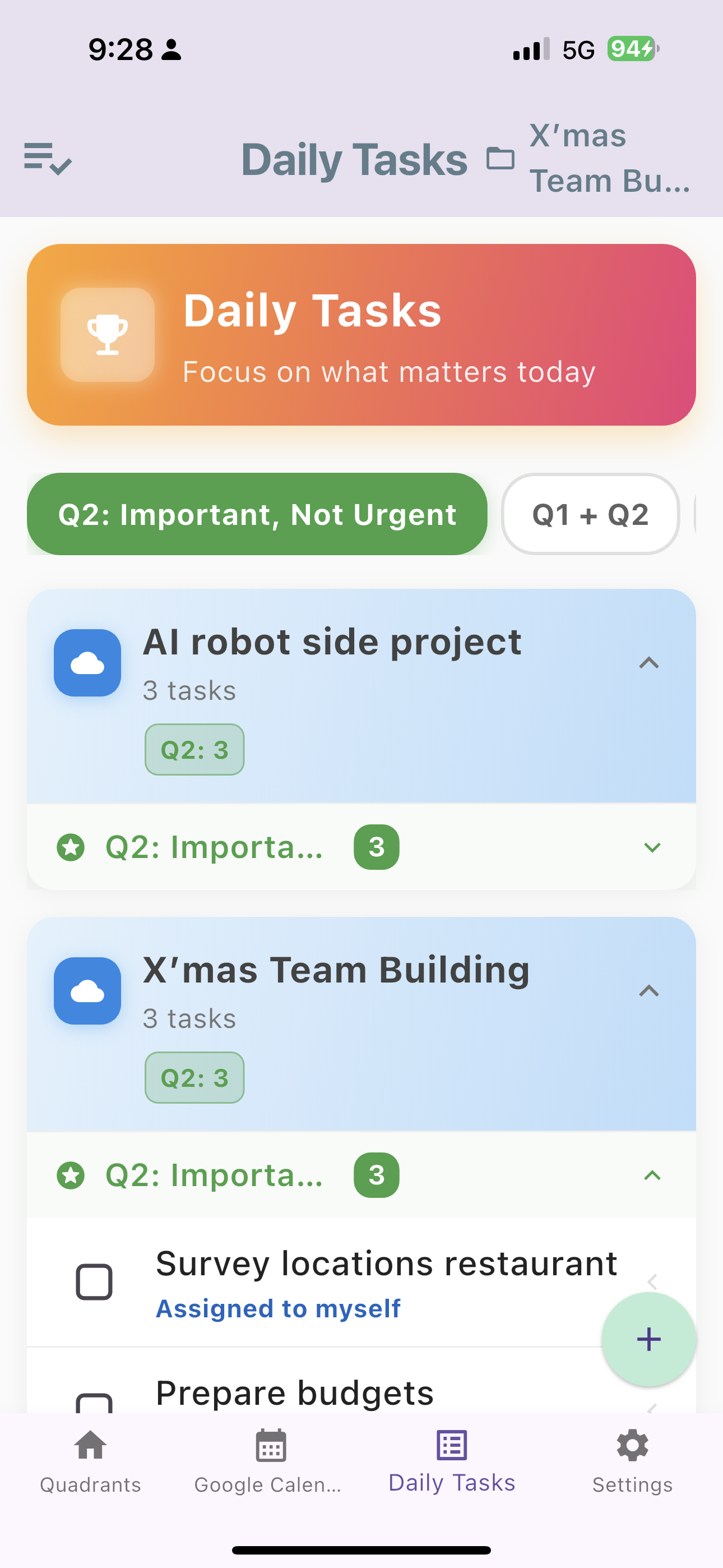This screenshot has width=723, height=1568.
Task: Click the trophy icon on the banner
Action: click(107, 334)
